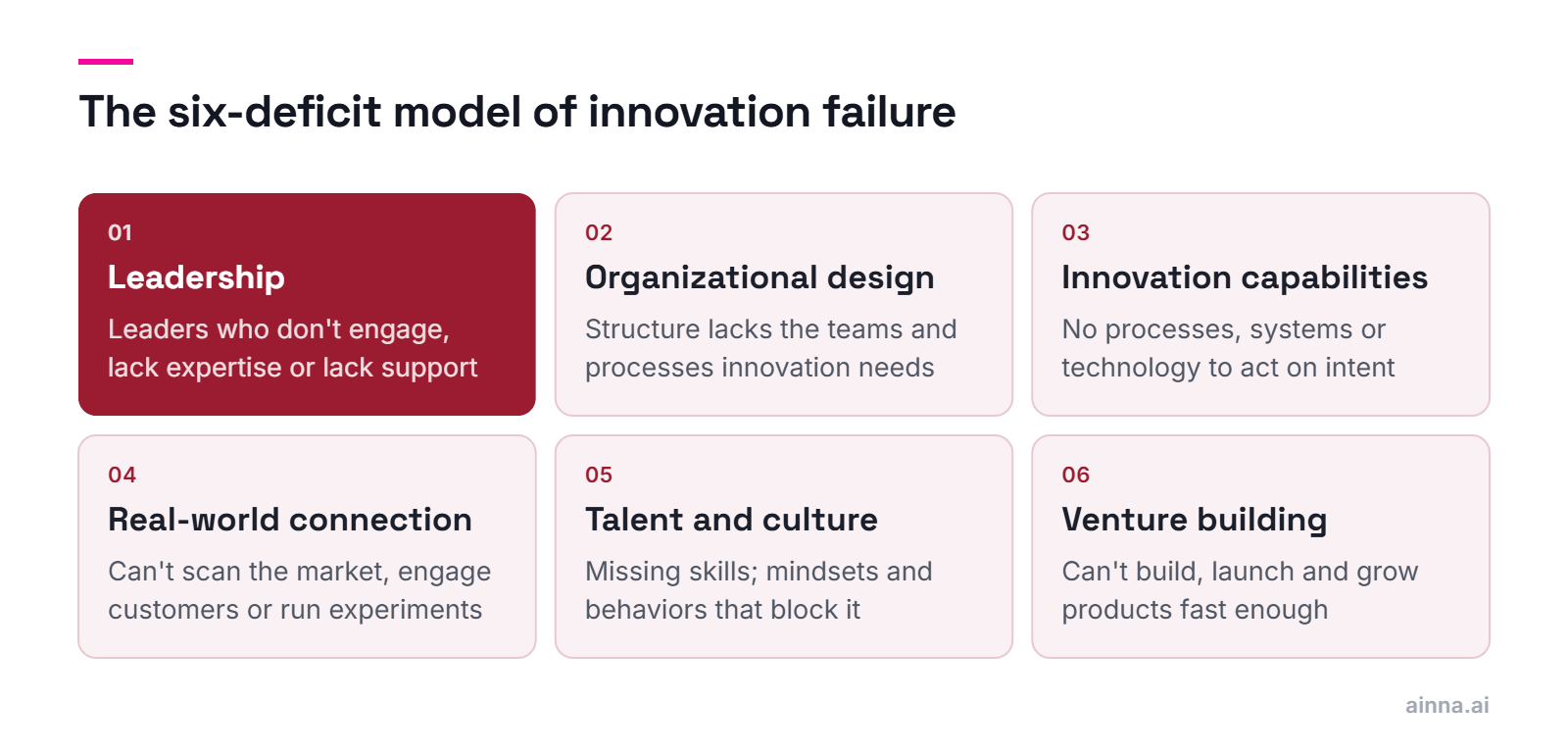Click 'Can't scan the market' description
This screenshot has width=1568, height=752.
tap(299, 590)
